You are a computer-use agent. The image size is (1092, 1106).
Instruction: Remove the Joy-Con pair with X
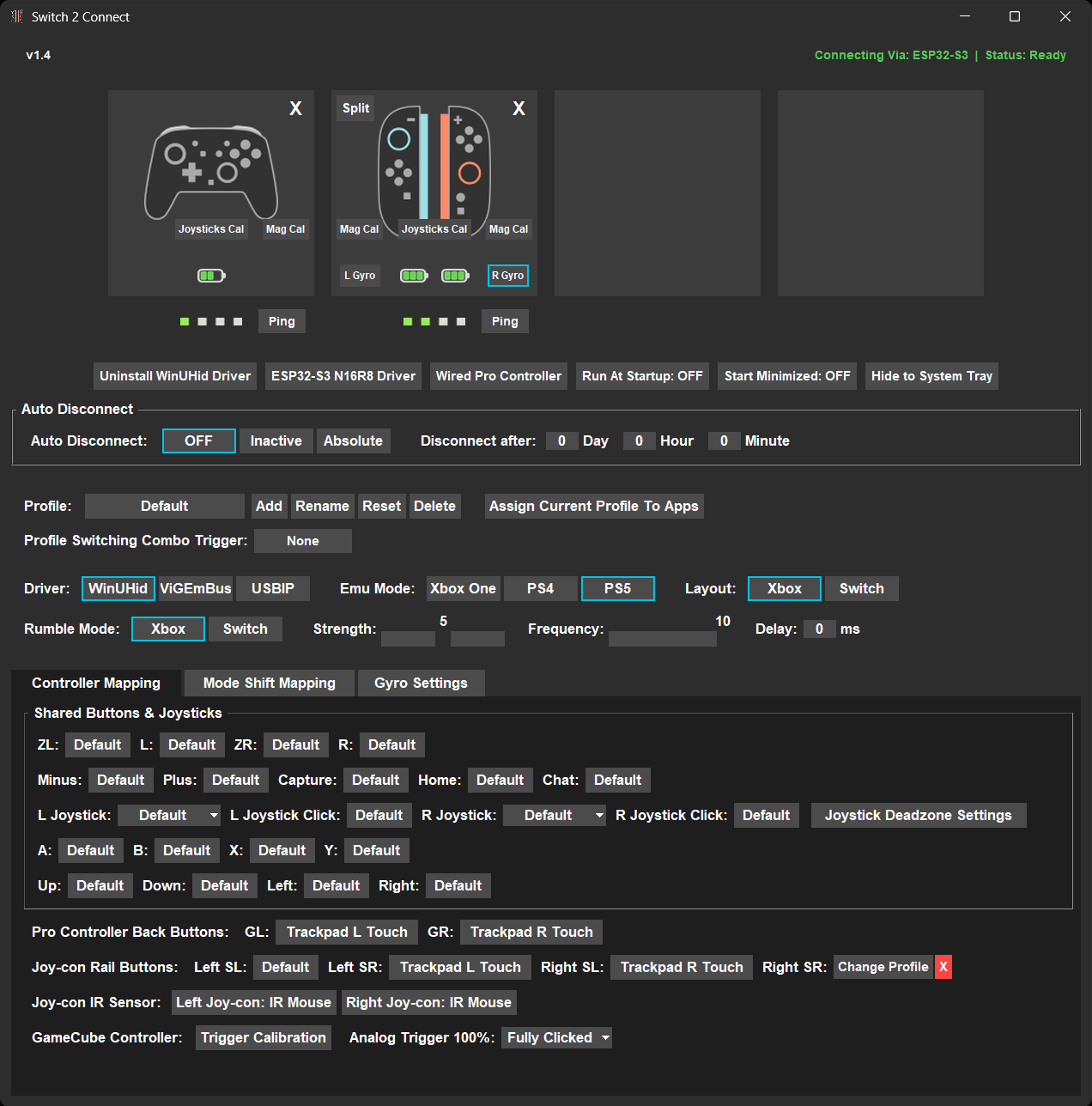[519, 108]
